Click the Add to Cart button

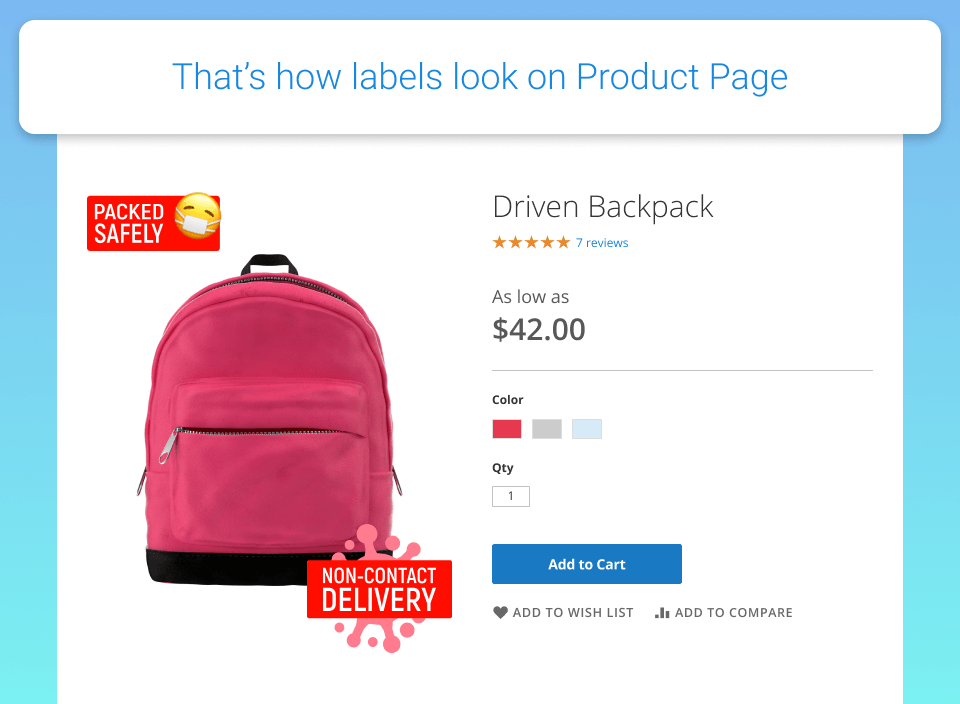pyautogui.click(x=587, y=564)
